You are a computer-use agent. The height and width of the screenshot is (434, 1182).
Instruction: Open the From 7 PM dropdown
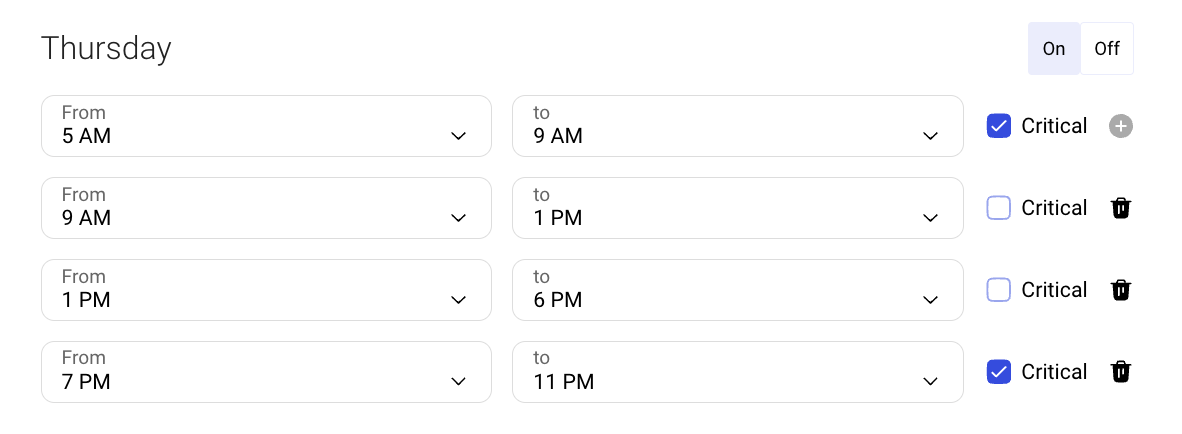tap(266, 372)
